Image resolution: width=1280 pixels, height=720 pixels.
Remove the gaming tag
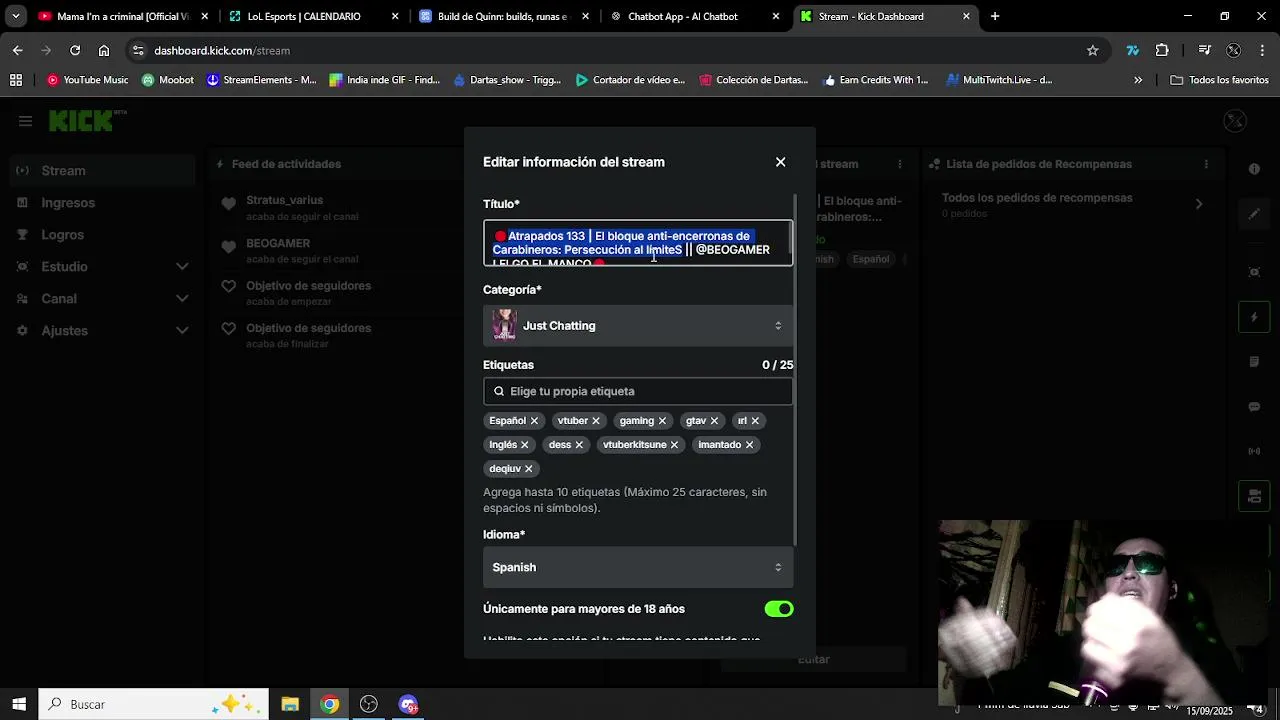[x=662, y=421]
